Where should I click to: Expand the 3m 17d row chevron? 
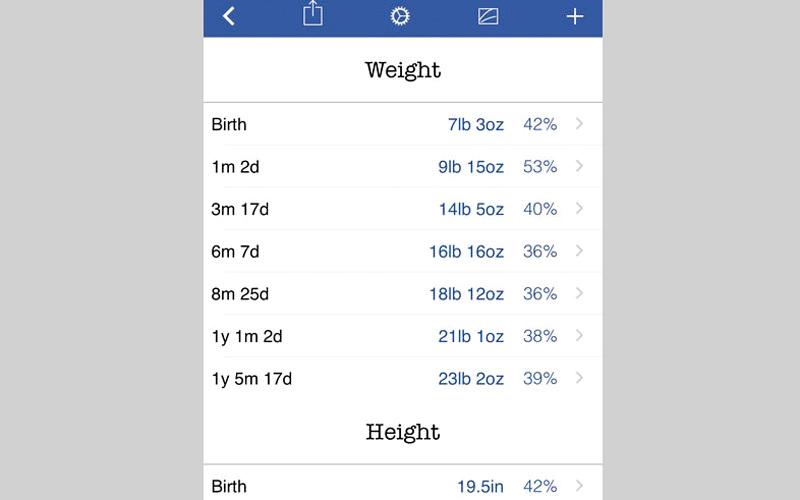click(580, 209)
